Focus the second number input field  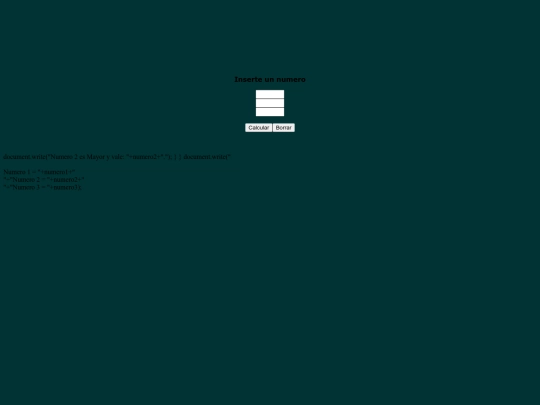(x=270, y=103)
